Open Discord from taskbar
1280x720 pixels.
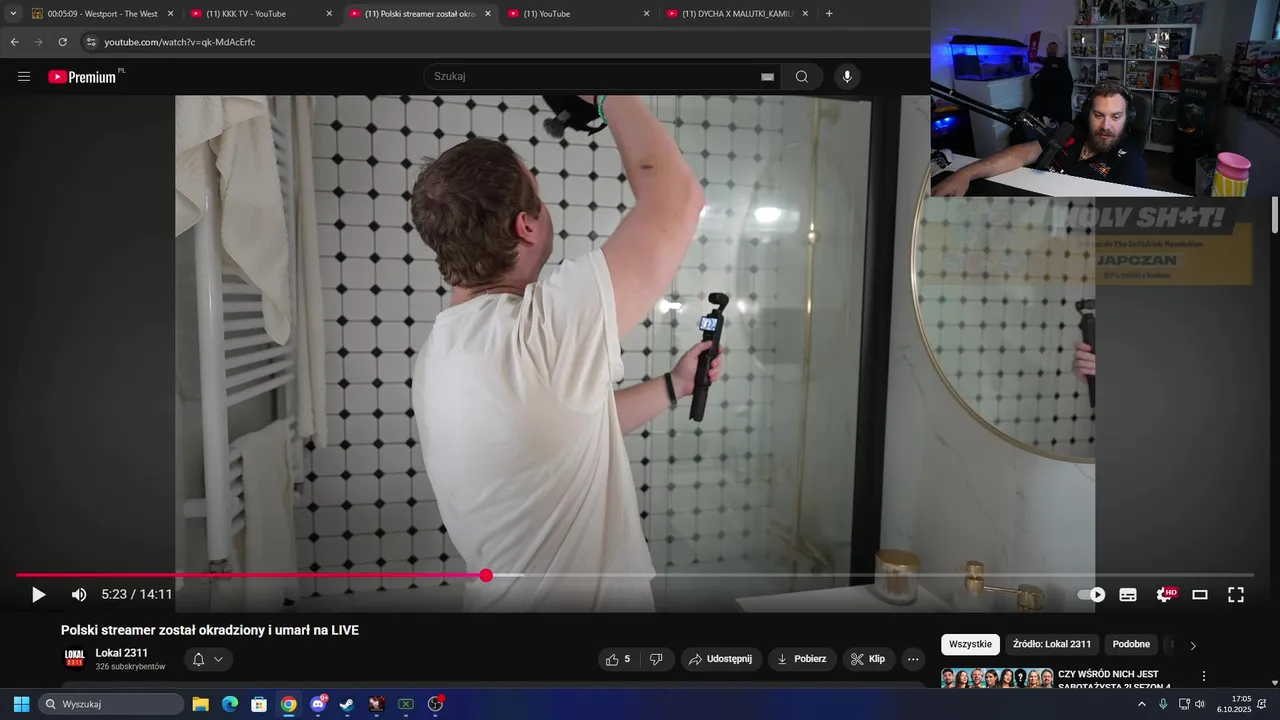[318, 704]
